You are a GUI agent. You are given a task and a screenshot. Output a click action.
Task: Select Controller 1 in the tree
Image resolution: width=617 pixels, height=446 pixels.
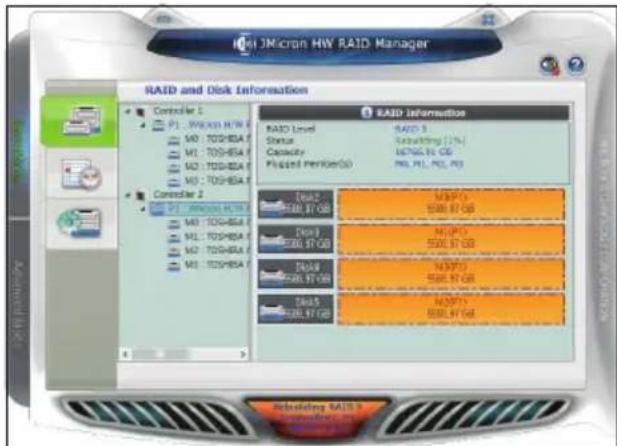point(177,111)
